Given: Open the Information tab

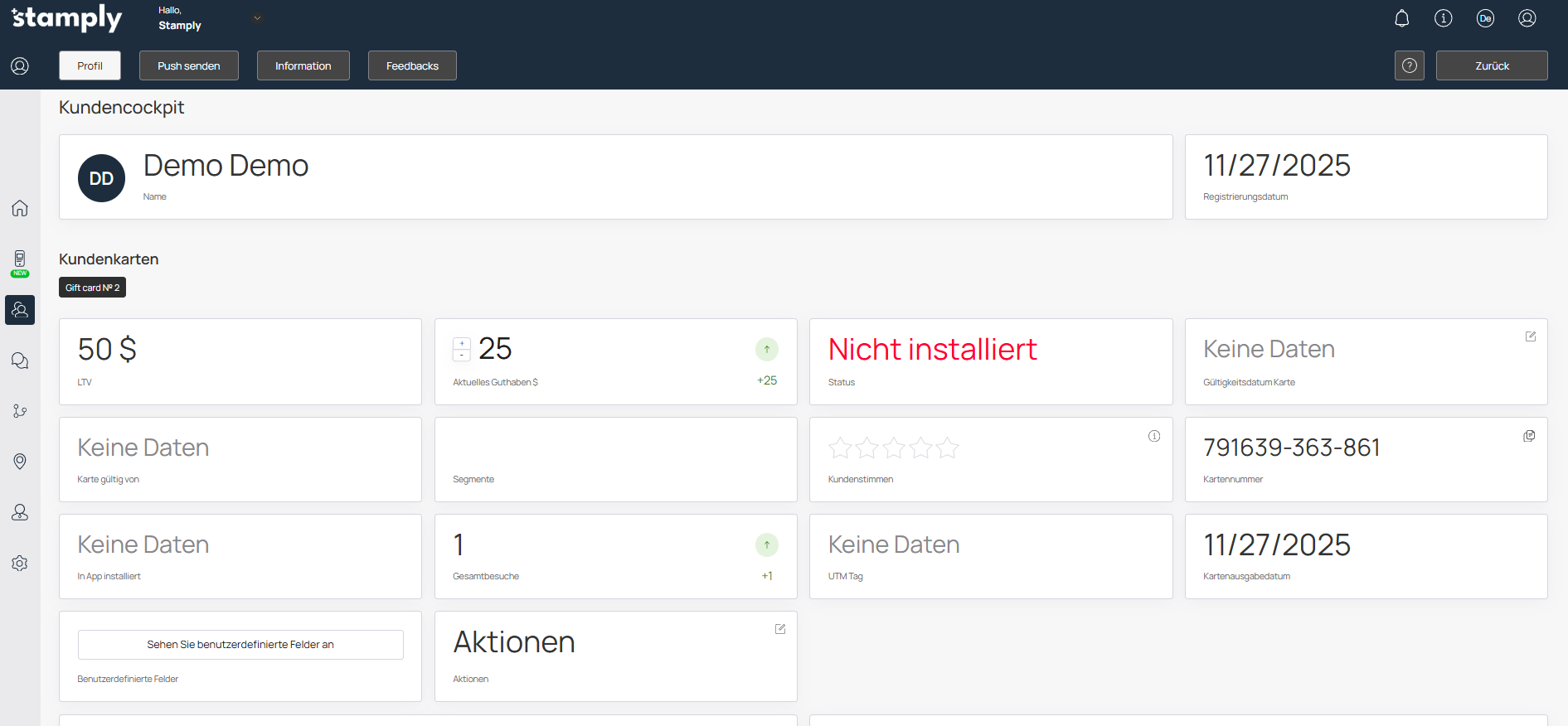Looking at the screenshot, I should [x=303, y=65].
